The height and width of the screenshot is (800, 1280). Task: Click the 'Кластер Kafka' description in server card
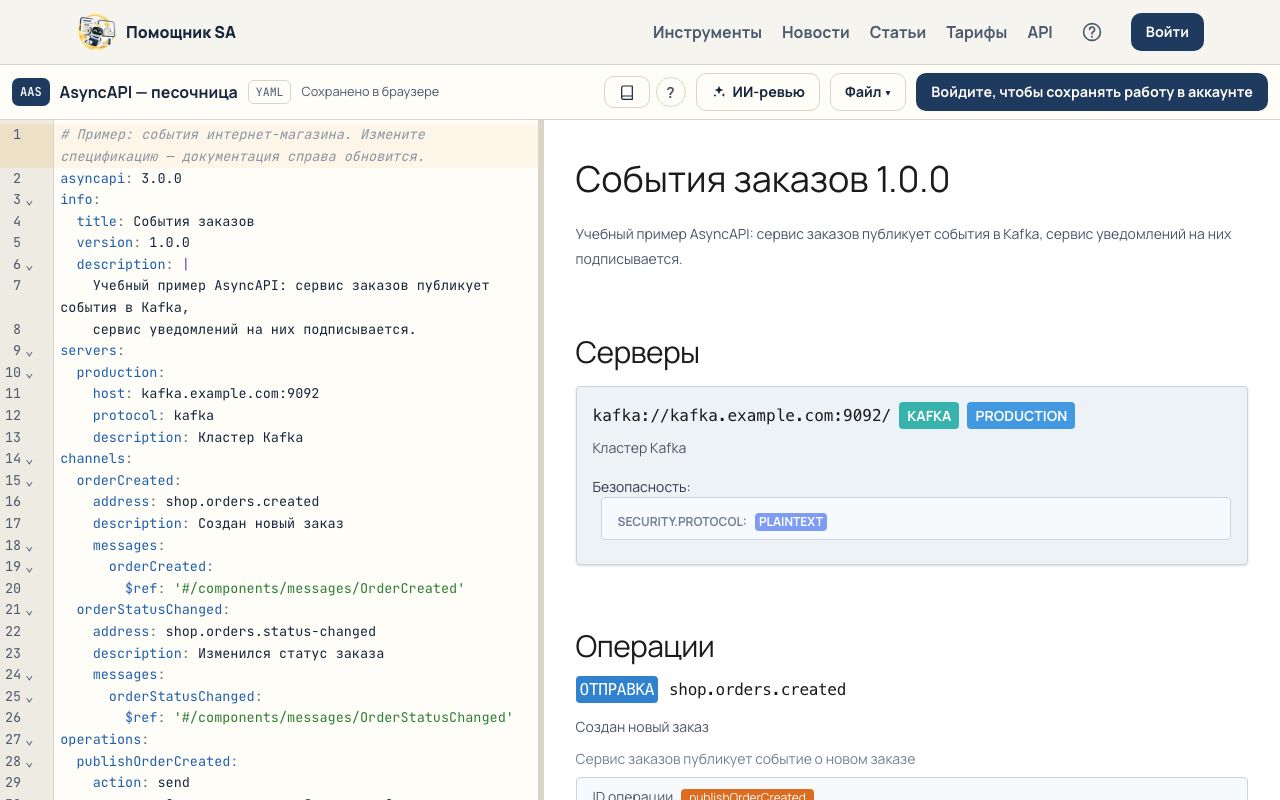pos(639,448)
